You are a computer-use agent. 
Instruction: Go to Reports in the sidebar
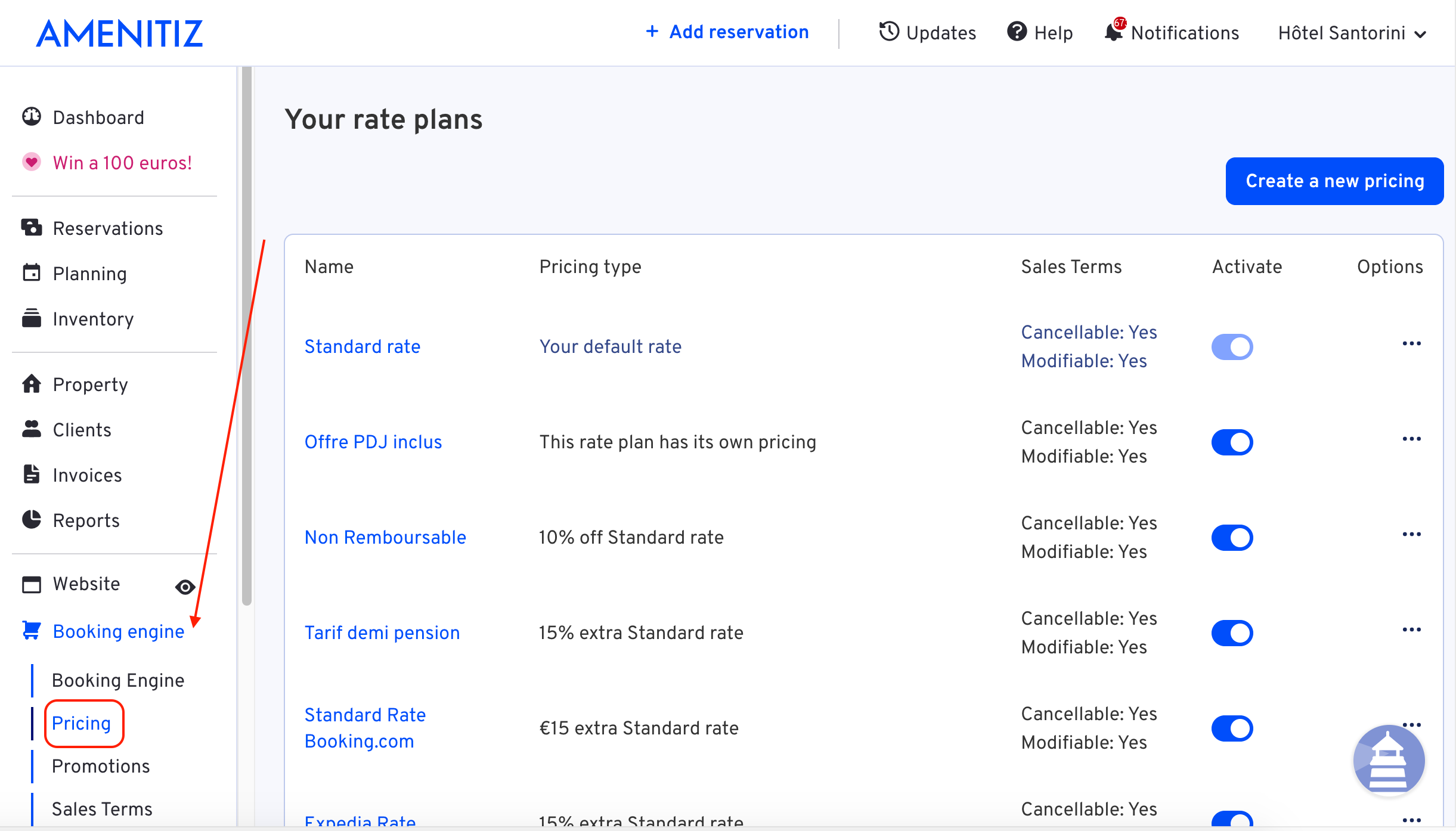point(86,520)
